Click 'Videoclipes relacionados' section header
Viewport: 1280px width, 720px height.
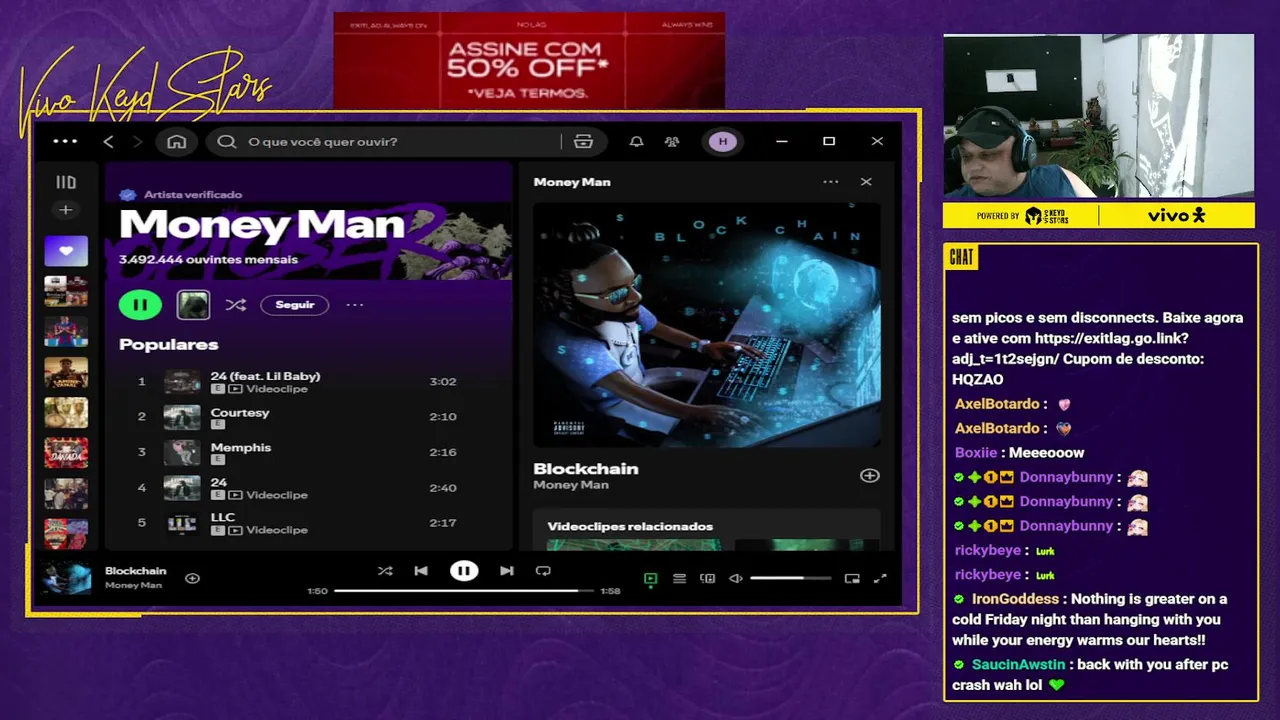click(630, 526)
